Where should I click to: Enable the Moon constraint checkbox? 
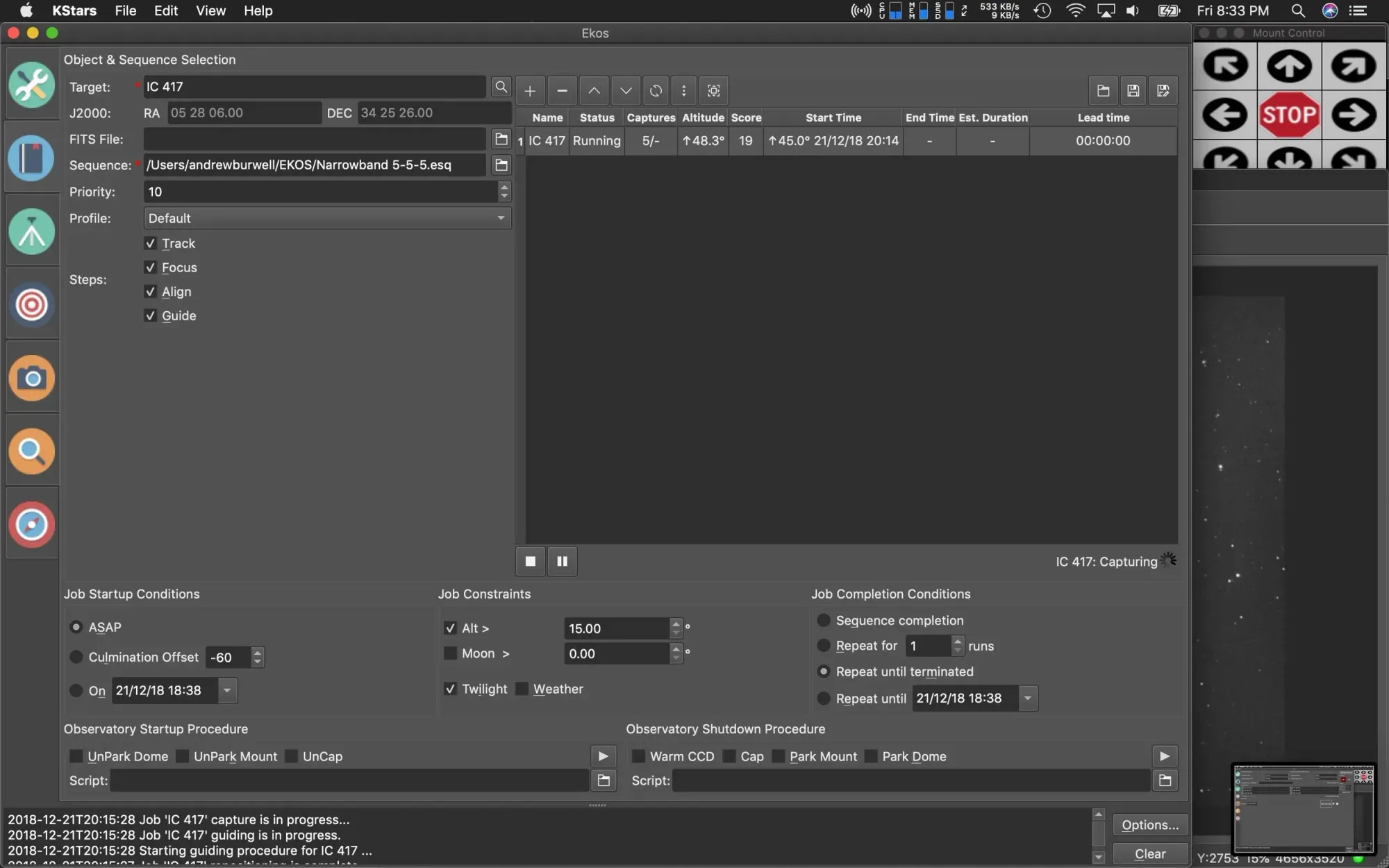[x=450, y=653]
